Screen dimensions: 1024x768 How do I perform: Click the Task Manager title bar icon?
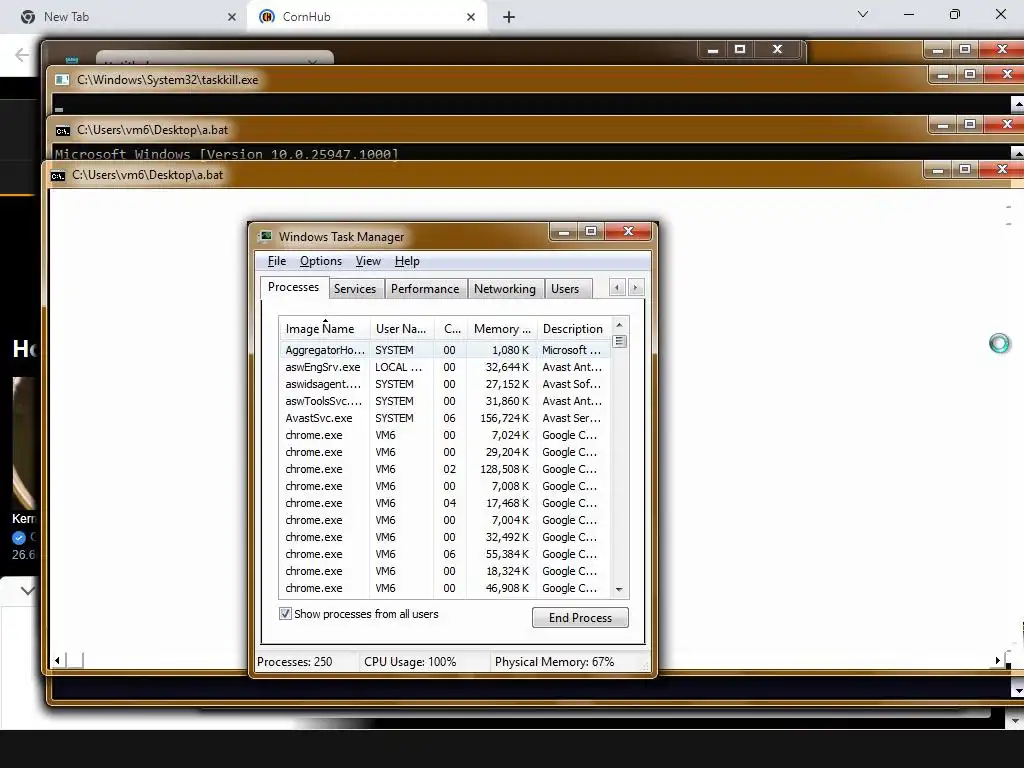[x=265, y=236]
